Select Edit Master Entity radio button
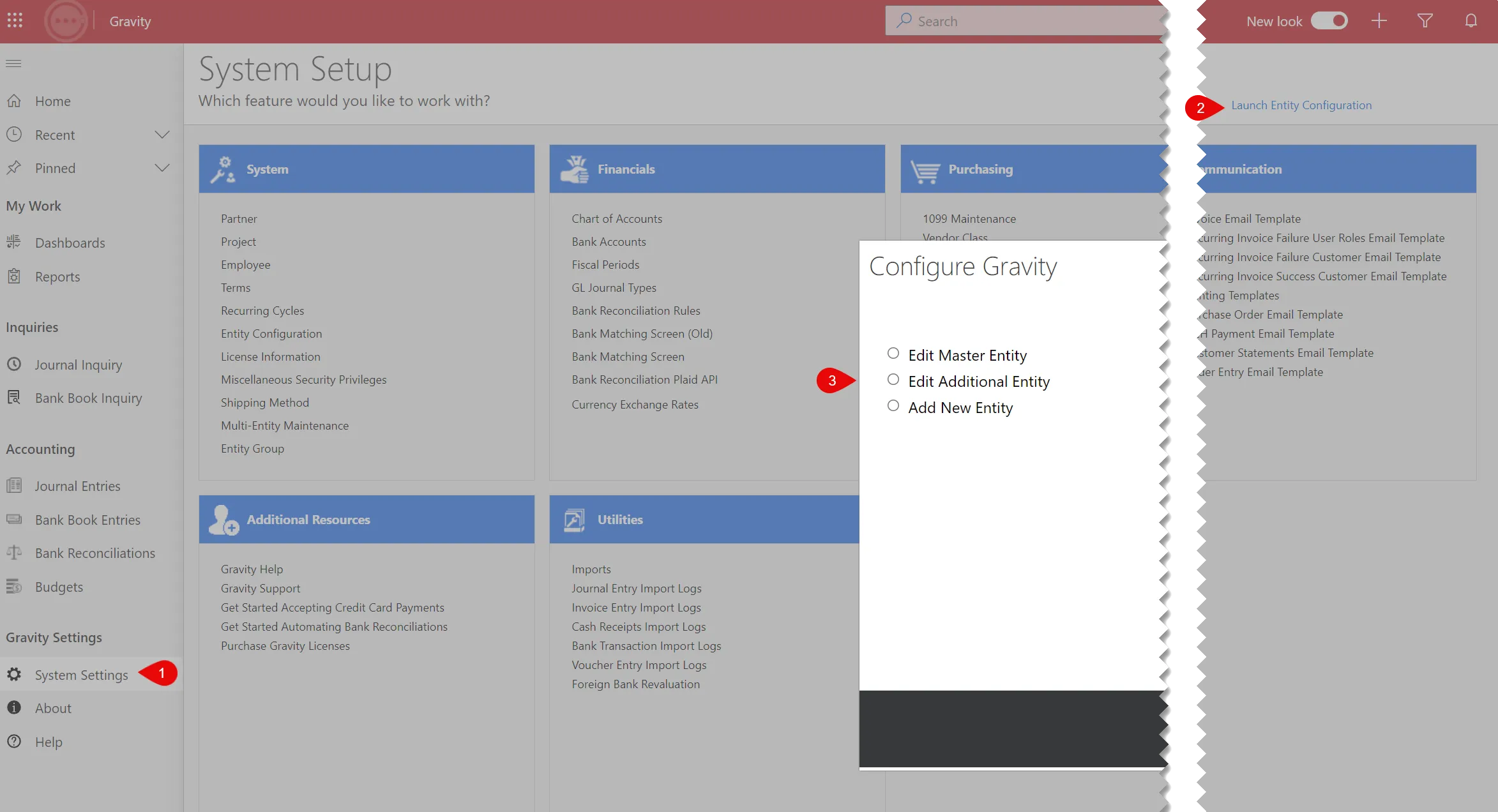The width and height of the screenshot is (1498, 812). 893,354
